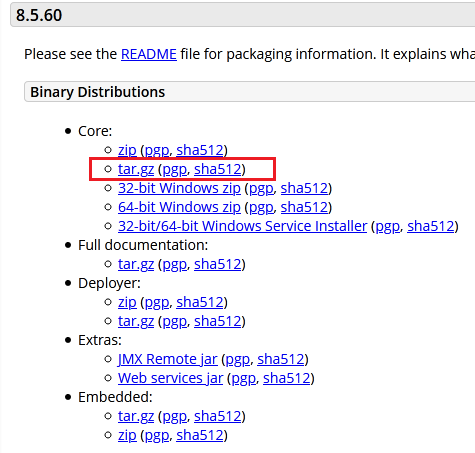Download Full documentation tar.gz

point(136,264)
